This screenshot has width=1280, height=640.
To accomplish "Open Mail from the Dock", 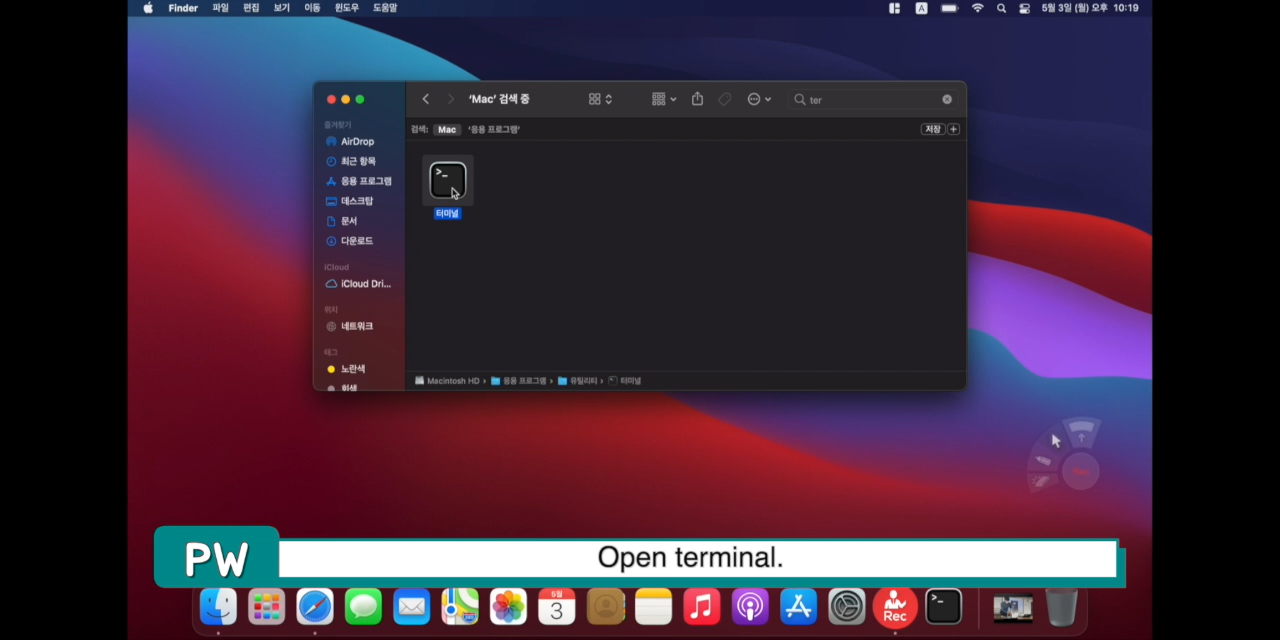I will click(x=411, y=606).
